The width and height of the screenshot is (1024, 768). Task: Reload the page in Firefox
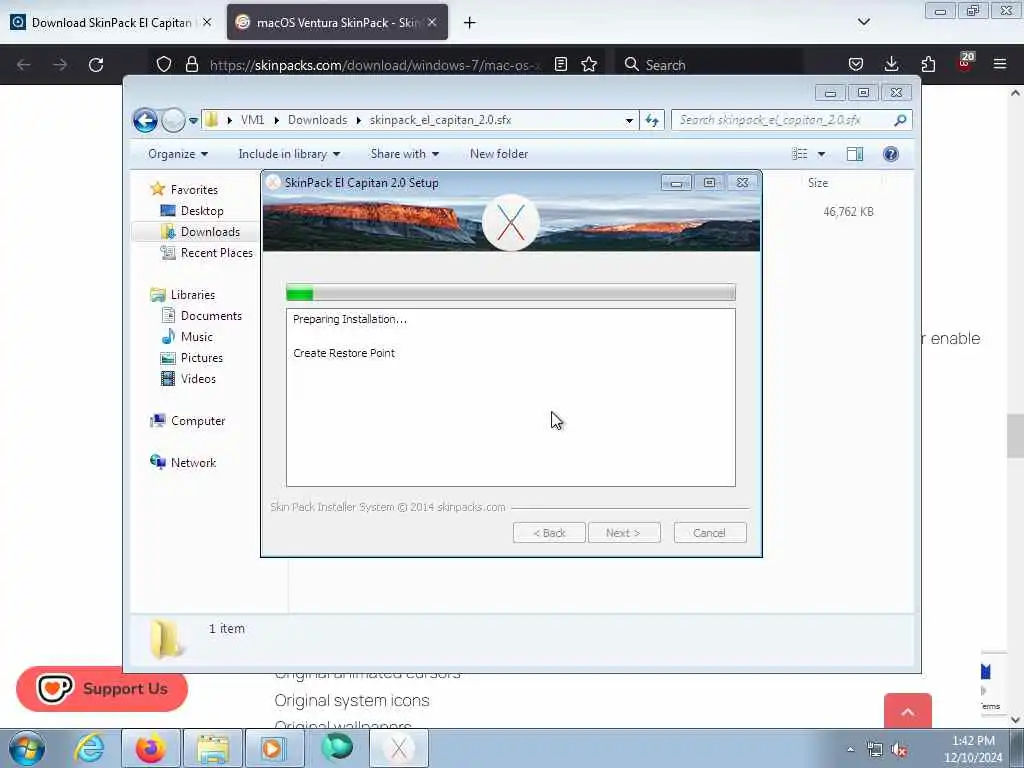(x=96, y=65)
